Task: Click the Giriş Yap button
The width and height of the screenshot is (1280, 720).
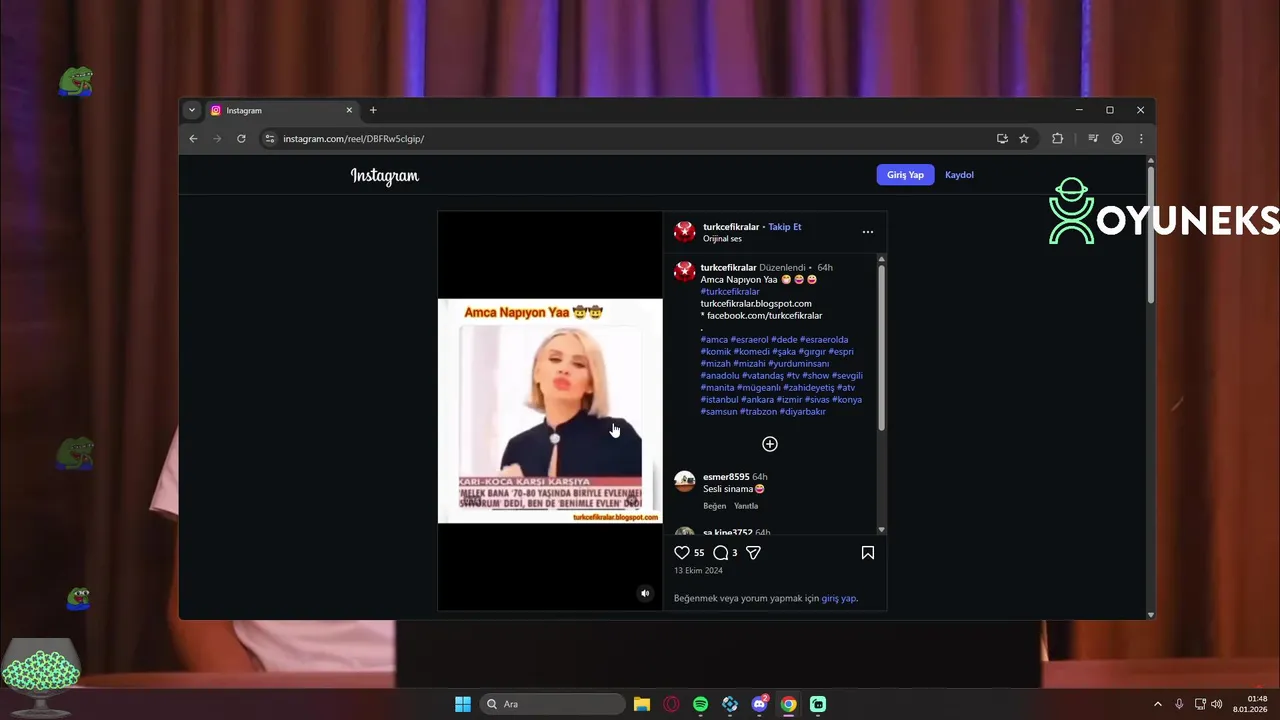Action: 905,175
